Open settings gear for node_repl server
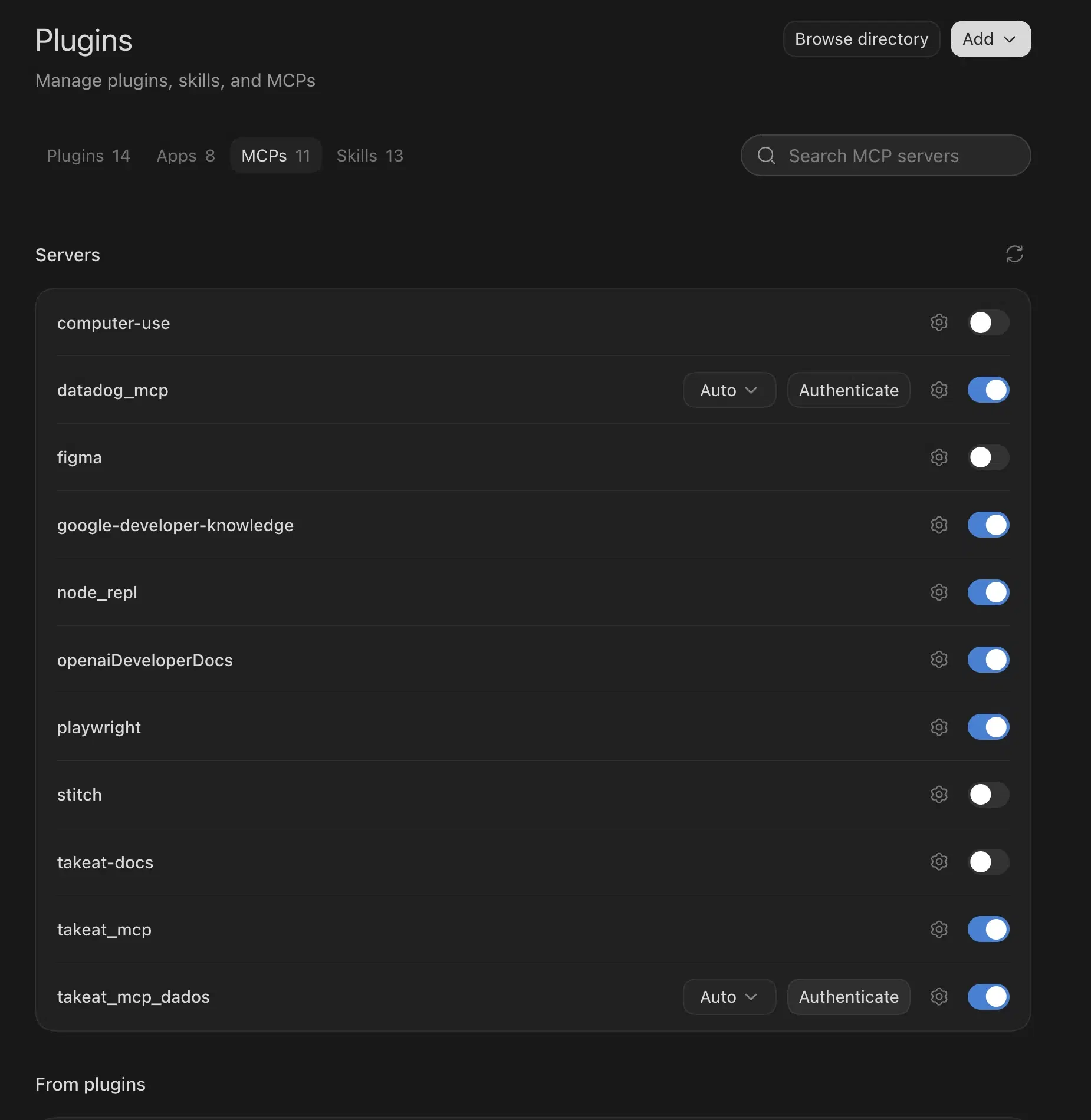The width and height of the screenshot is (1091, 1120). coord(939,592)
